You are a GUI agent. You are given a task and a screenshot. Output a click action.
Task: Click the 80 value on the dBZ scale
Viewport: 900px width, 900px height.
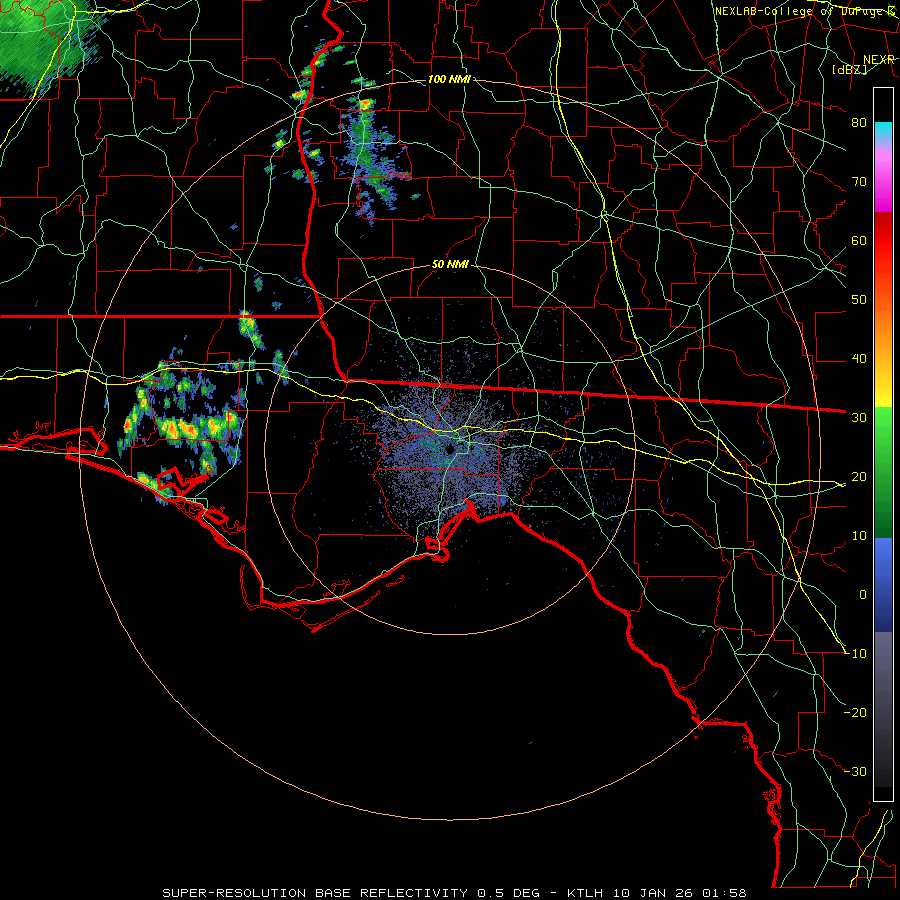(859, 123)
